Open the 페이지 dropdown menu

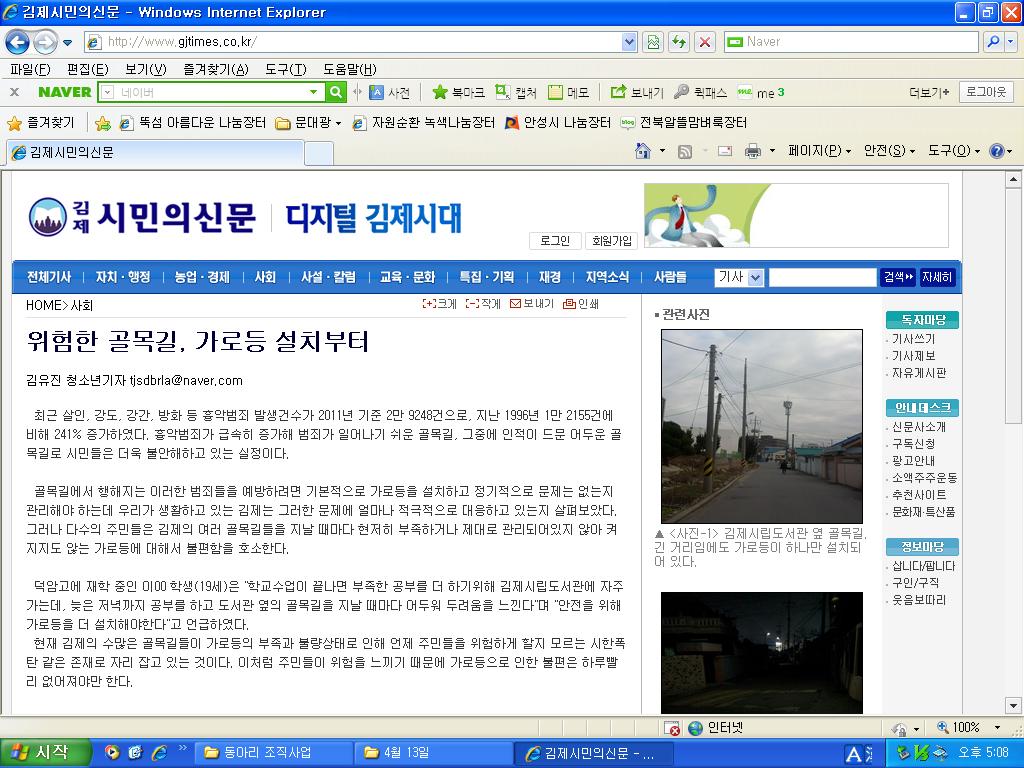click(x=819, y=151)
